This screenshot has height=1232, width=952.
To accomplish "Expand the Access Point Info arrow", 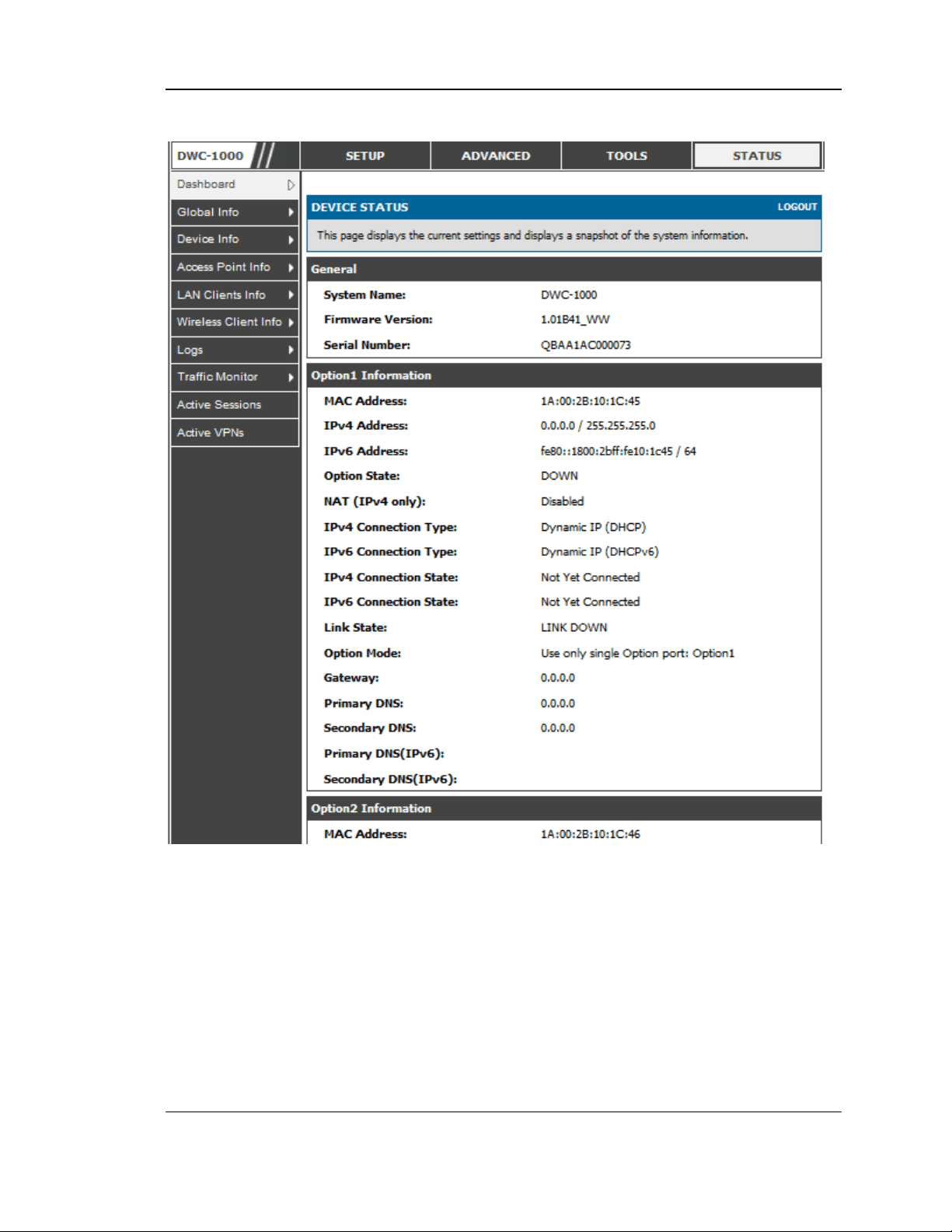I will click(291, 267).
